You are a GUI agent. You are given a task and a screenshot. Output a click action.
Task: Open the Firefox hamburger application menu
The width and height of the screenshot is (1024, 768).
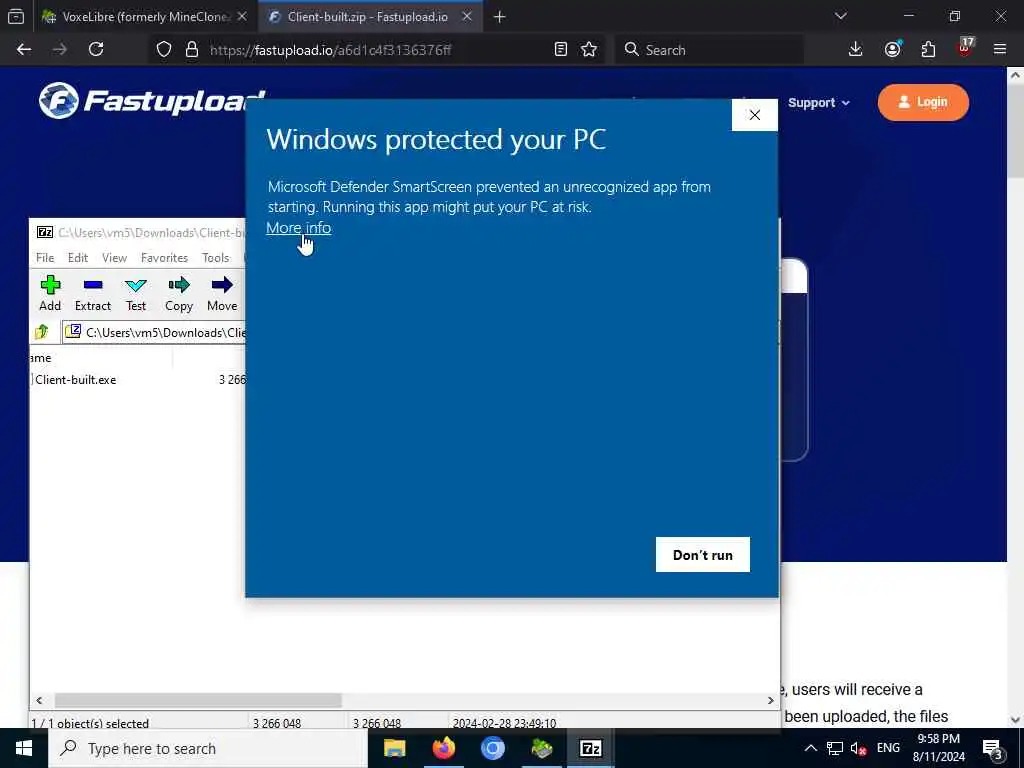click(x=1000, y=50)
